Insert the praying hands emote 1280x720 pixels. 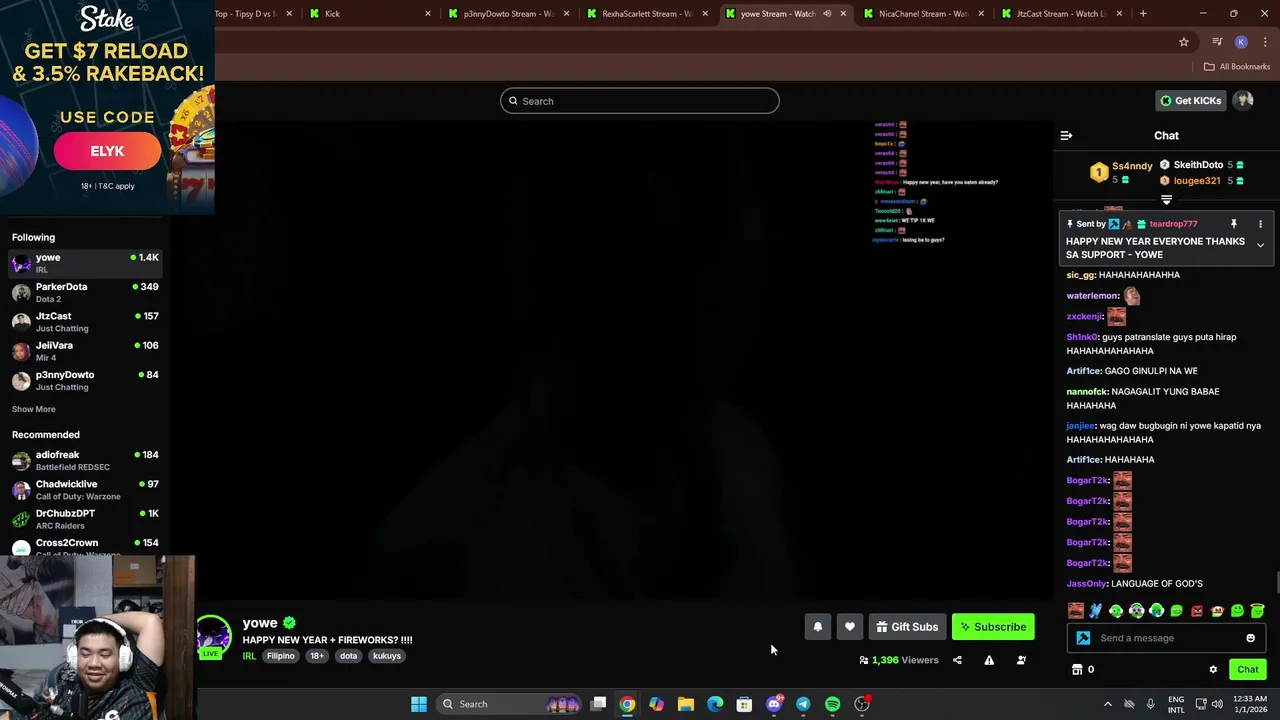click(1096, 611)
